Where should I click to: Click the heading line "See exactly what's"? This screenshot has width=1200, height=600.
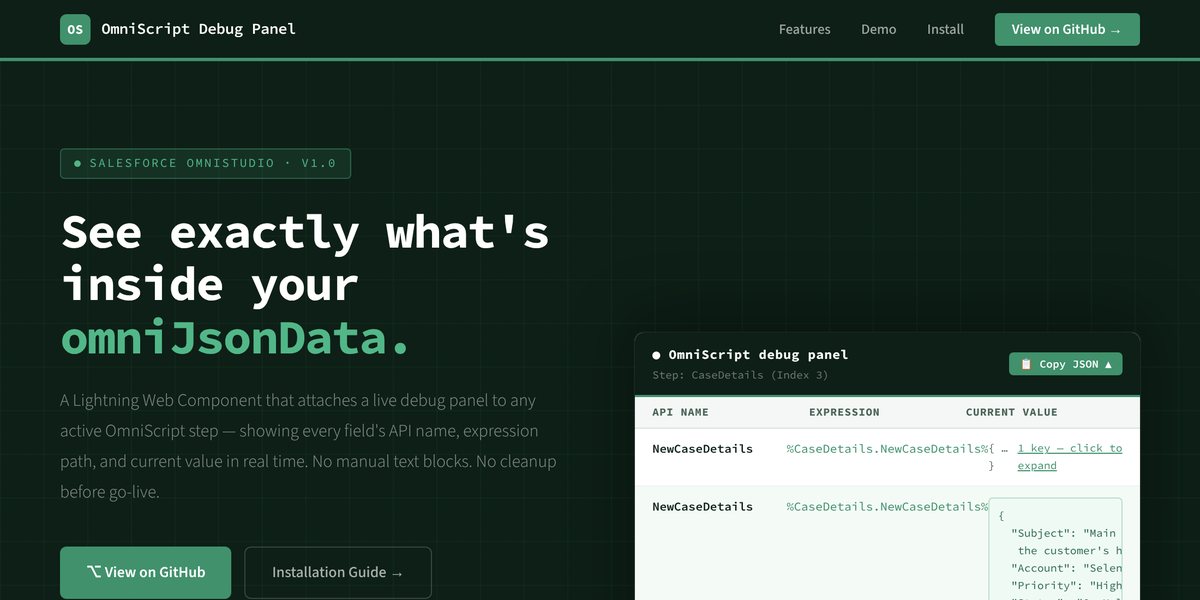pos(305,232)
